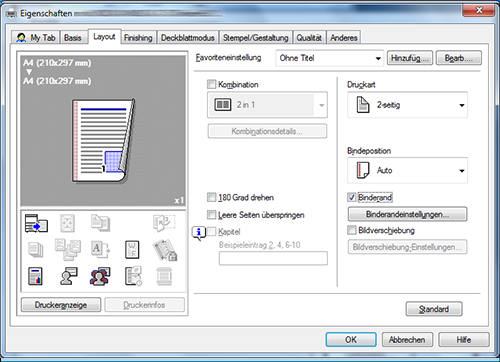
Task: Click the blue info icon beside Kapitel
Action: [199, 233]
